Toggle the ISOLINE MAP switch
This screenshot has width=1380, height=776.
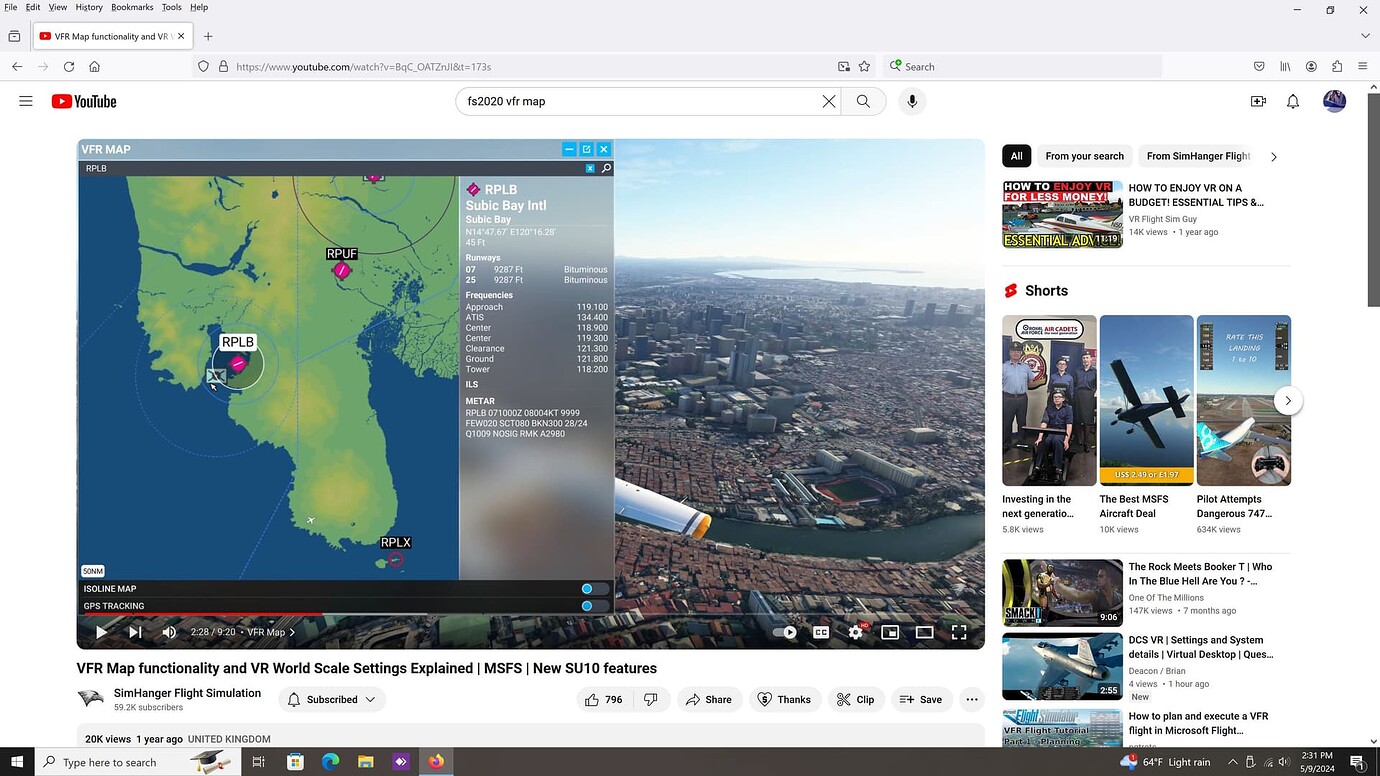click(x=587, y=588)
